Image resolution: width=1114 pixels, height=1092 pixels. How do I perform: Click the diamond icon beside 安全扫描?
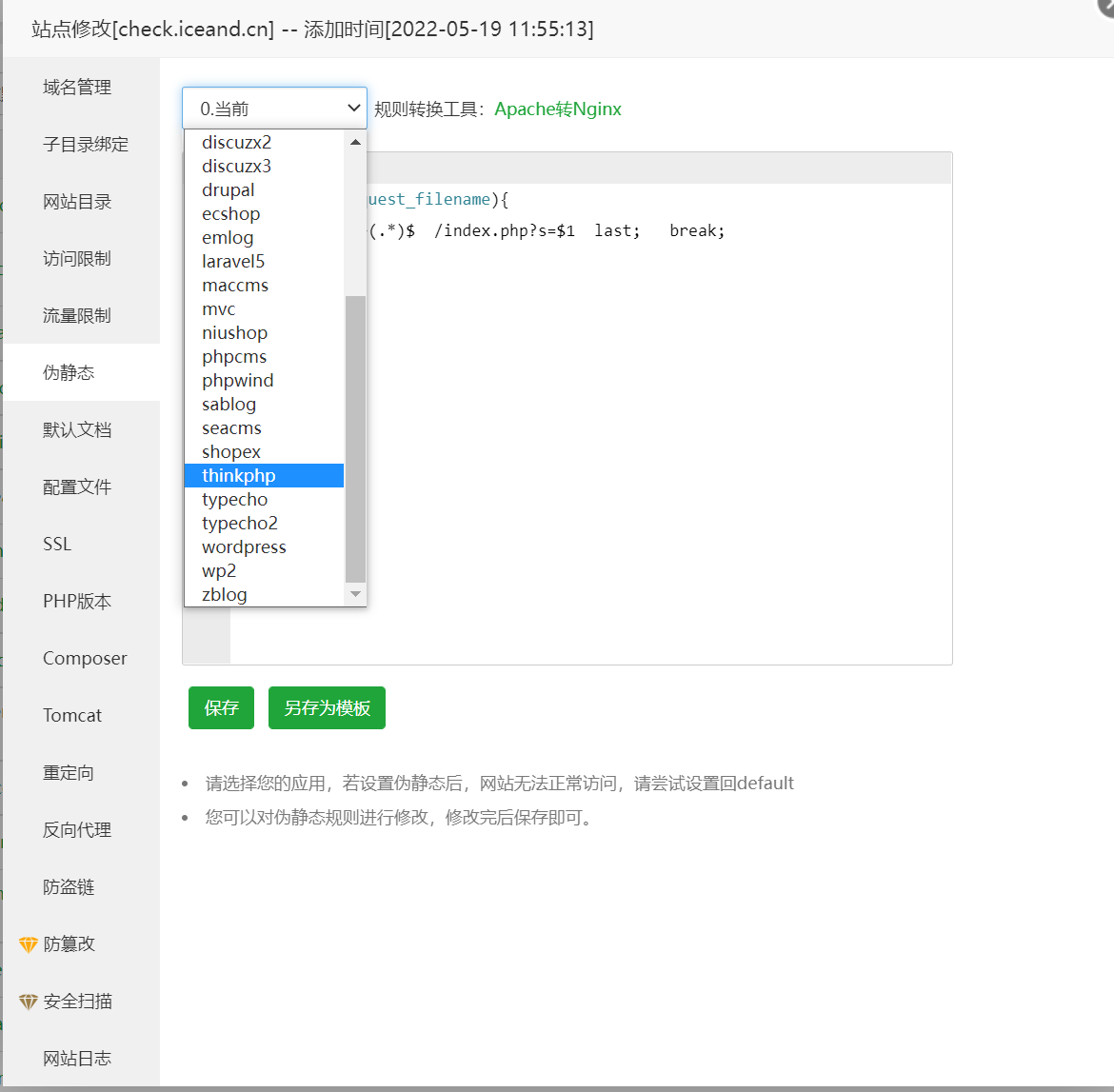[29, 1002]
